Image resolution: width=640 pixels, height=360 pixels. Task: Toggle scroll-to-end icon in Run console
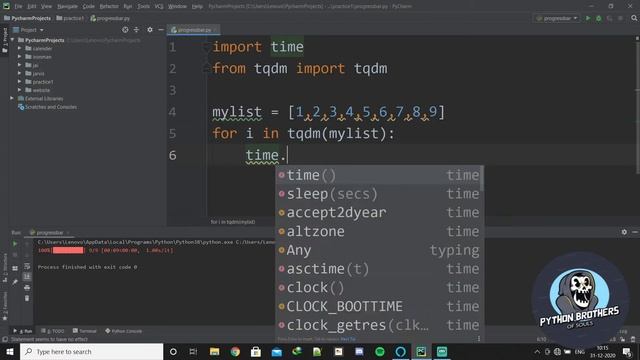click(x=27, y=277)
